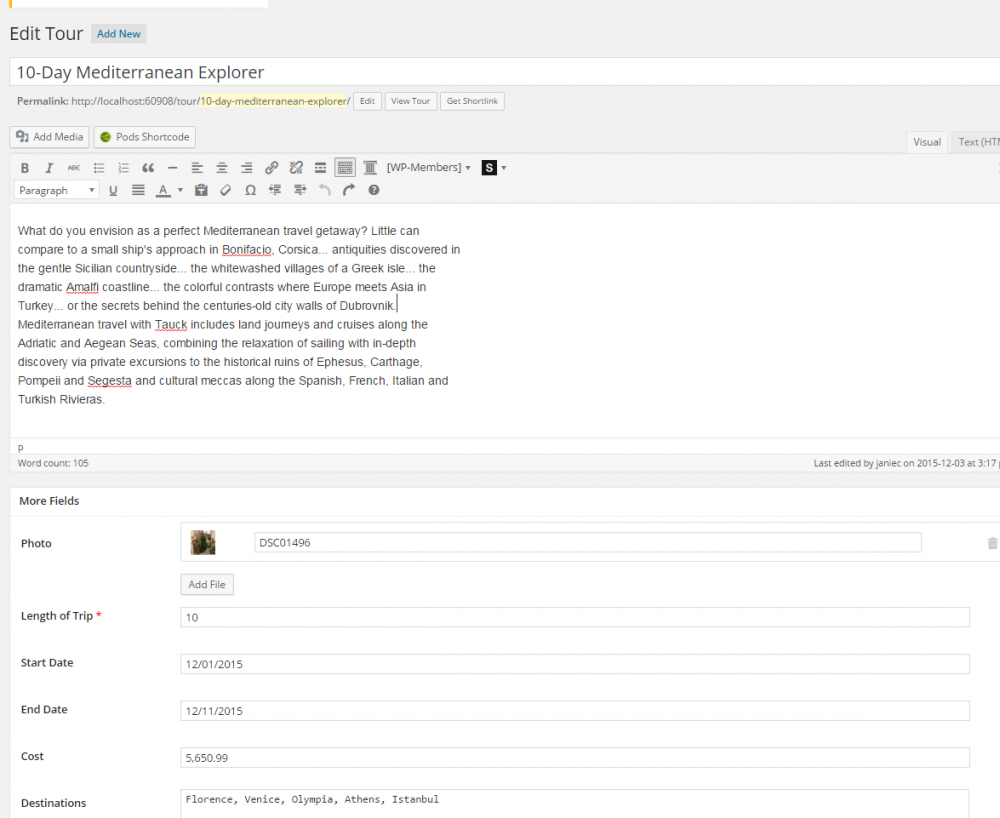1000x818 pixels.
Task: Open the editor help question mark icon
Action: [374, 190]
